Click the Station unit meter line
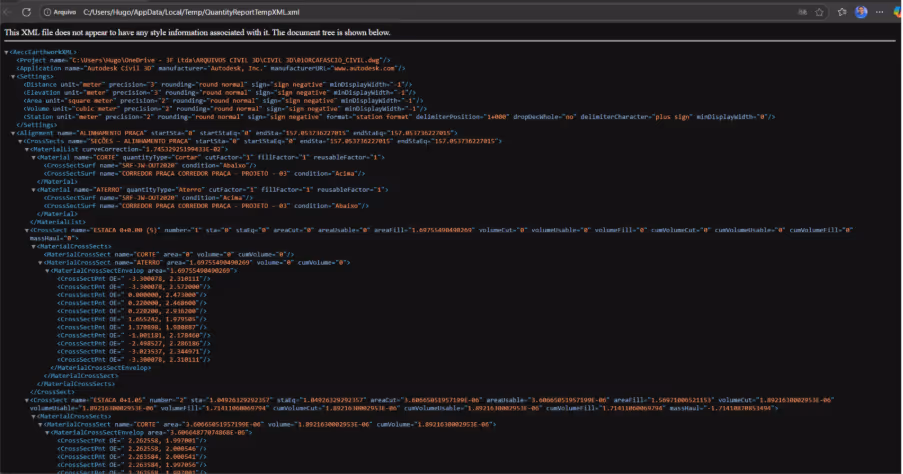 click(x=399, y=116)
